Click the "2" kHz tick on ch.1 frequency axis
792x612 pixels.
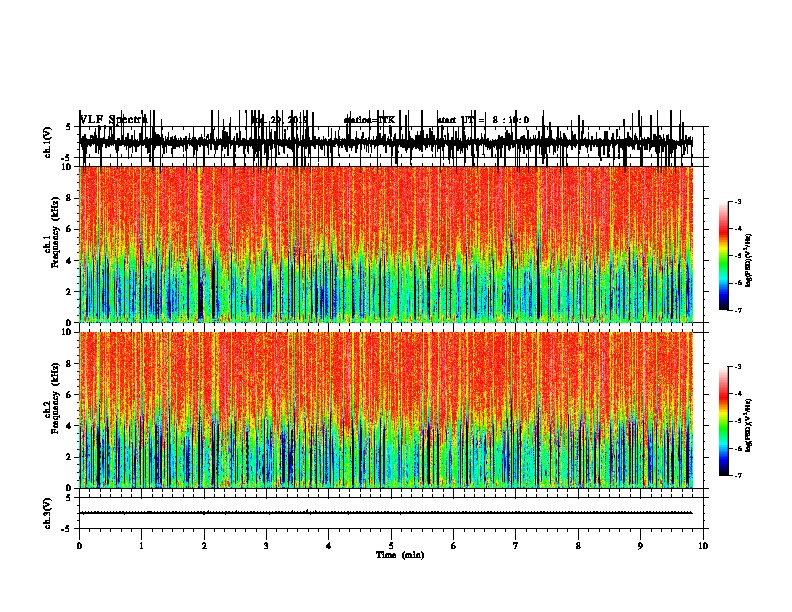pos(70,291)
